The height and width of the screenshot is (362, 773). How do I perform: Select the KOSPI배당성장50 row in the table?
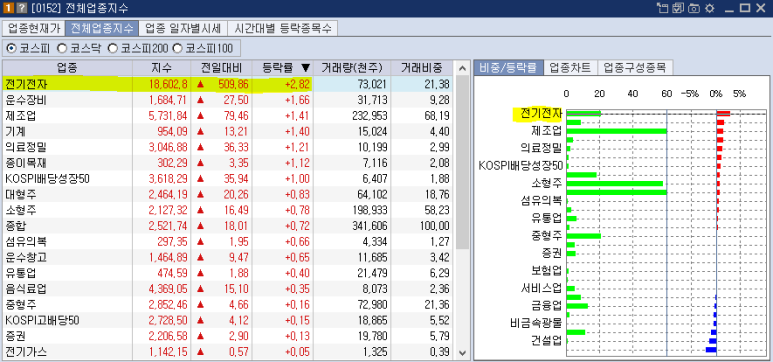pyautogui.click(x=227, y=179)
